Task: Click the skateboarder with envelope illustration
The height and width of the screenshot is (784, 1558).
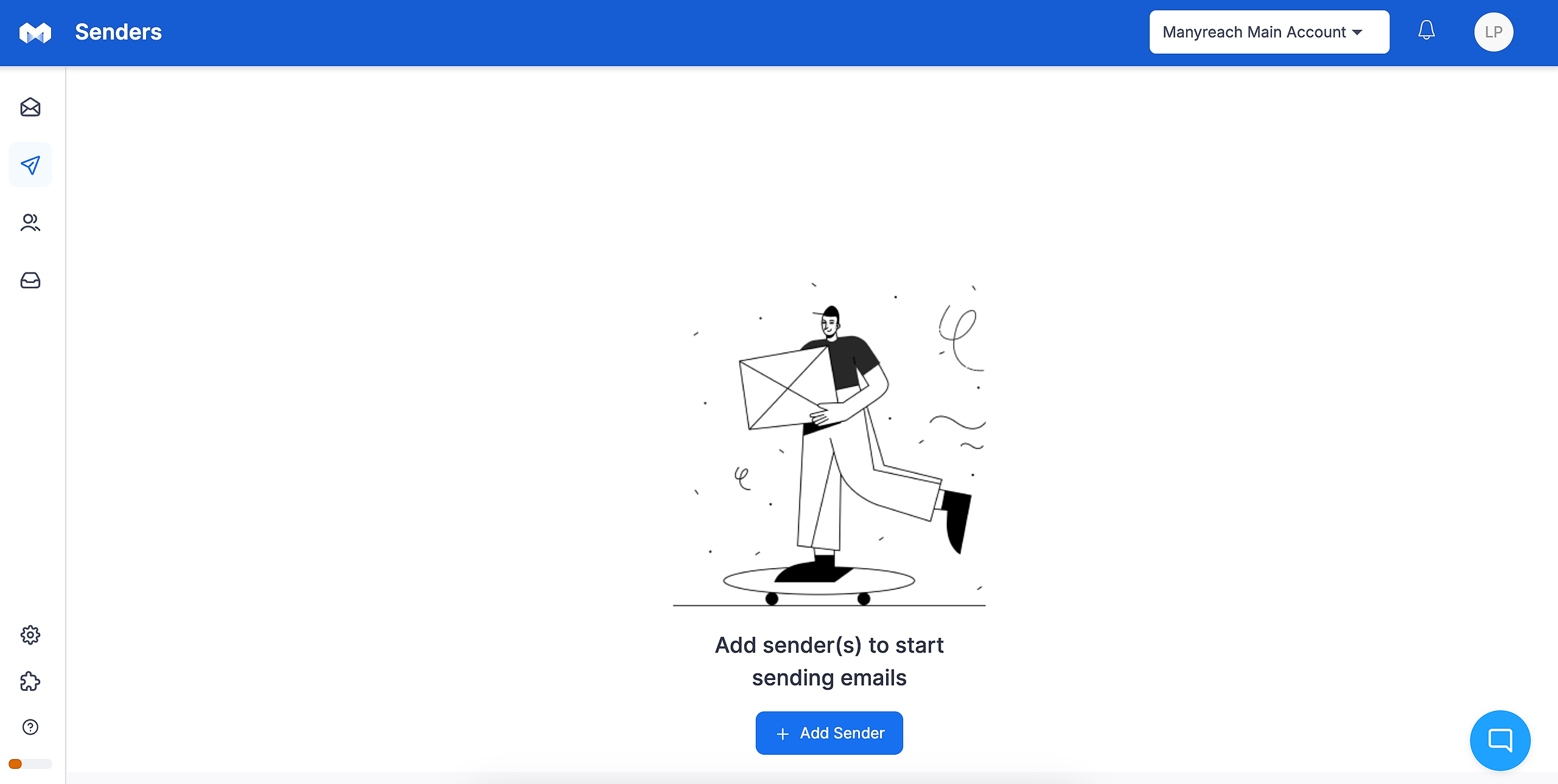Action: [829, 445]
